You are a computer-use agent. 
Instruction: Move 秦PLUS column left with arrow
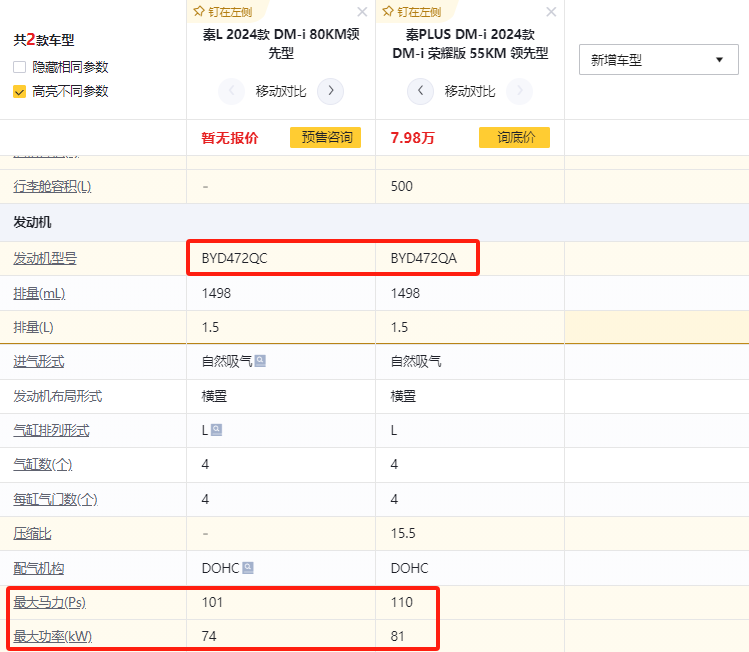point(420,91)
